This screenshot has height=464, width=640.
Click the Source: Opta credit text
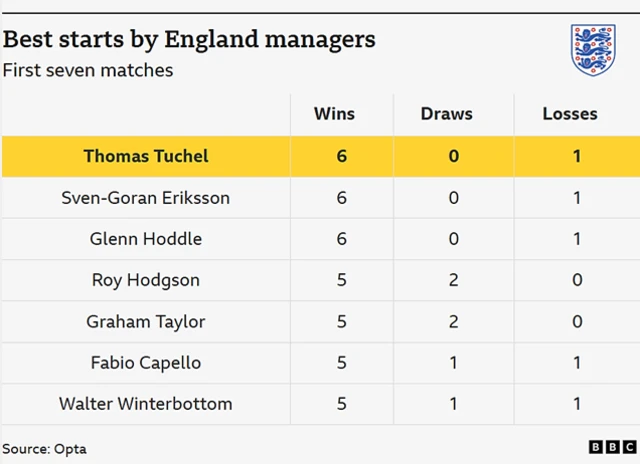coord(44,449)
